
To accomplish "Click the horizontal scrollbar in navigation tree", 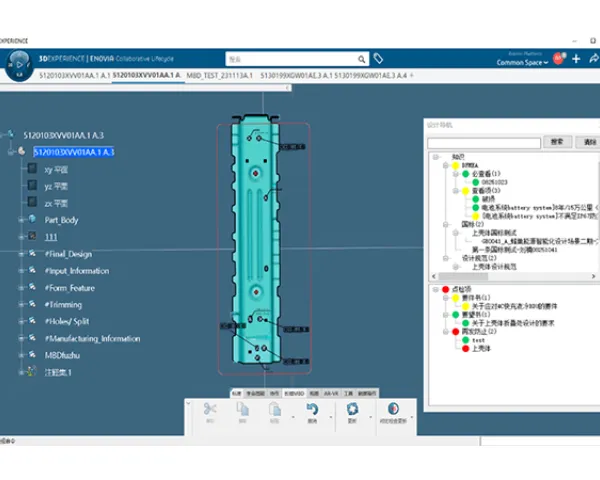I will coord(463,276).
